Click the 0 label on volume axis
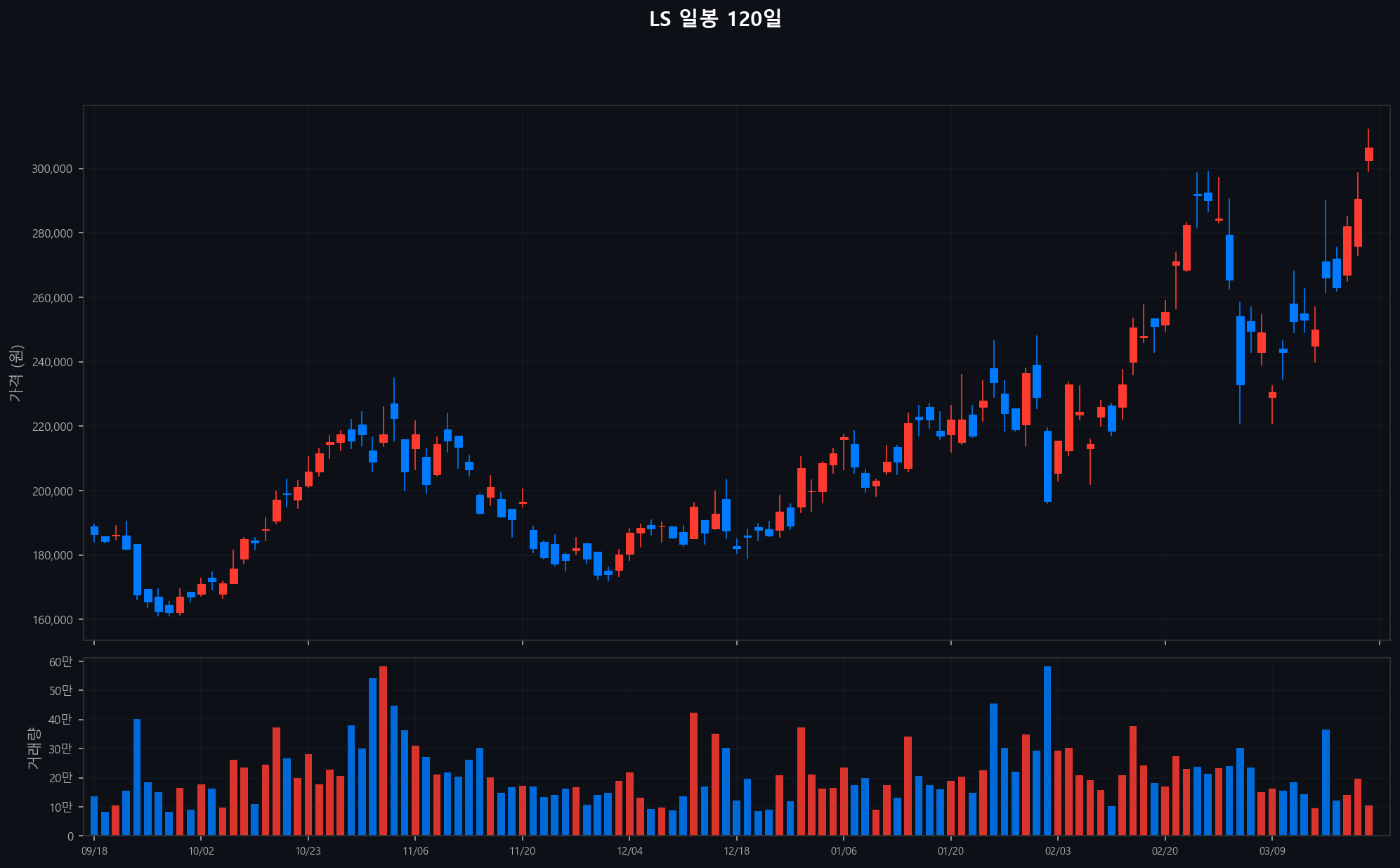1400x868 pixels. [70, 836]
